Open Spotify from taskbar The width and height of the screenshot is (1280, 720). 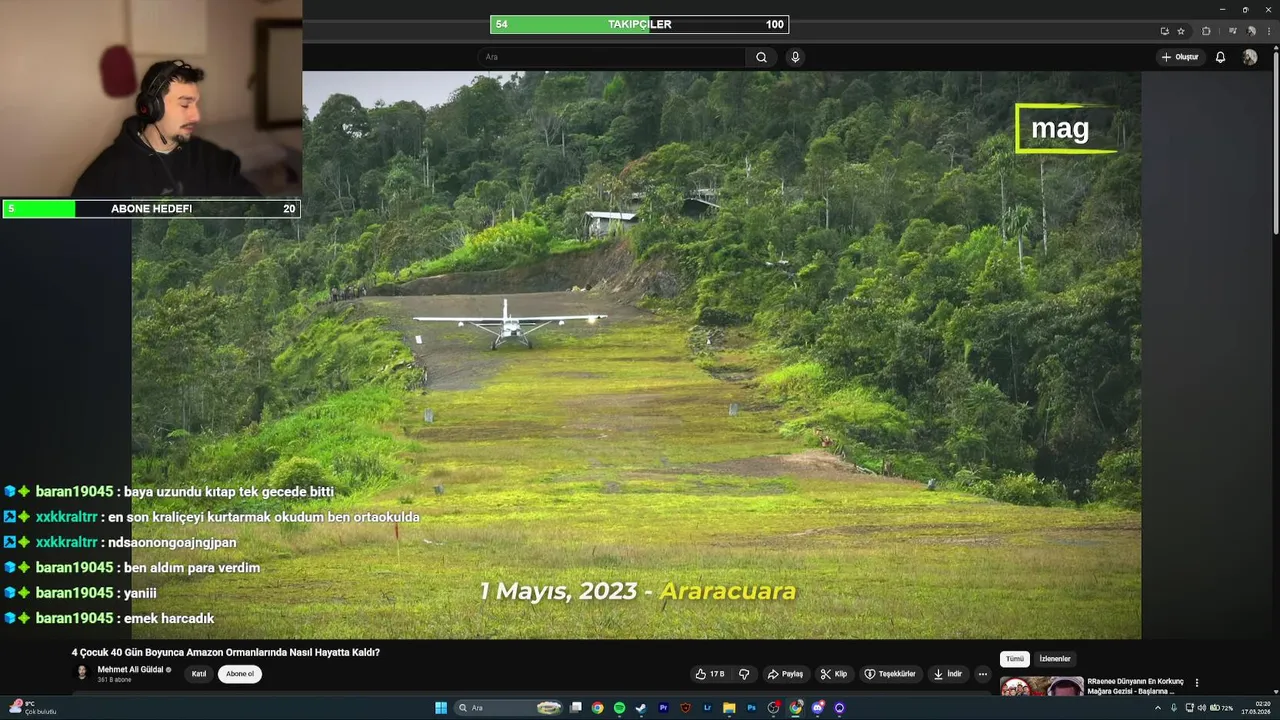coord(619,708)
